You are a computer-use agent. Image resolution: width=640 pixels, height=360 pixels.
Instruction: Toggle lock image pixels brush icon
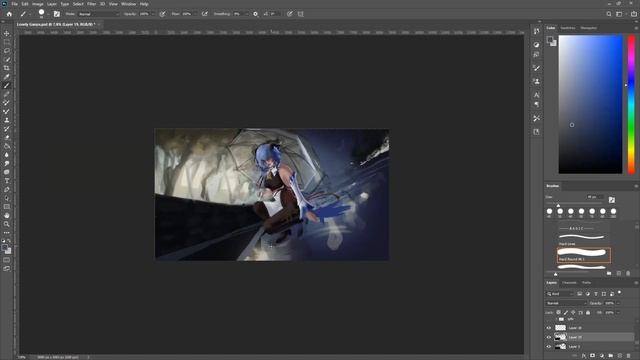coord(566,313)
